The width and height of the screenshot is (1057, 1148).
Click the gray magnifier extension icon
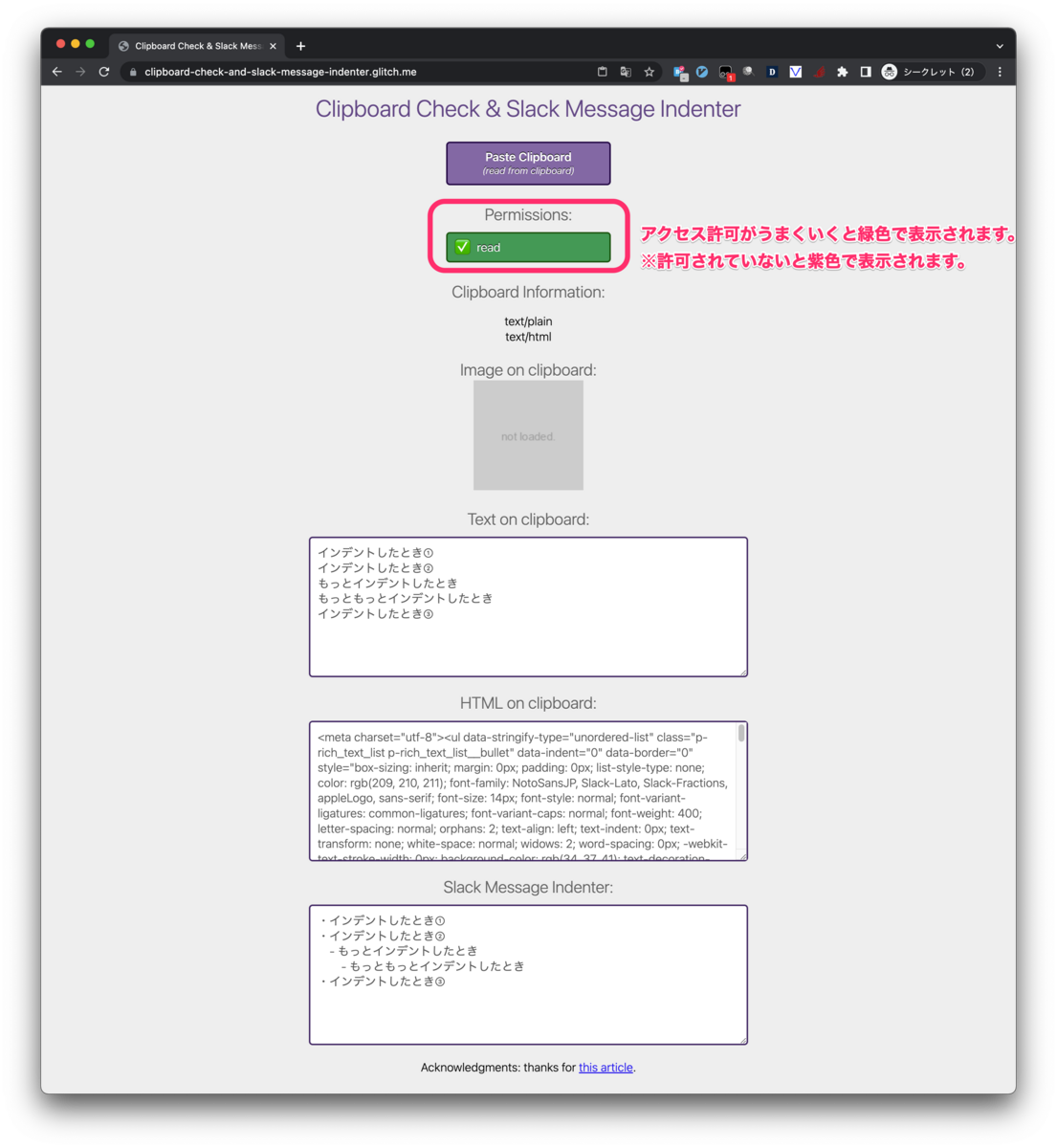click(748, 72)
